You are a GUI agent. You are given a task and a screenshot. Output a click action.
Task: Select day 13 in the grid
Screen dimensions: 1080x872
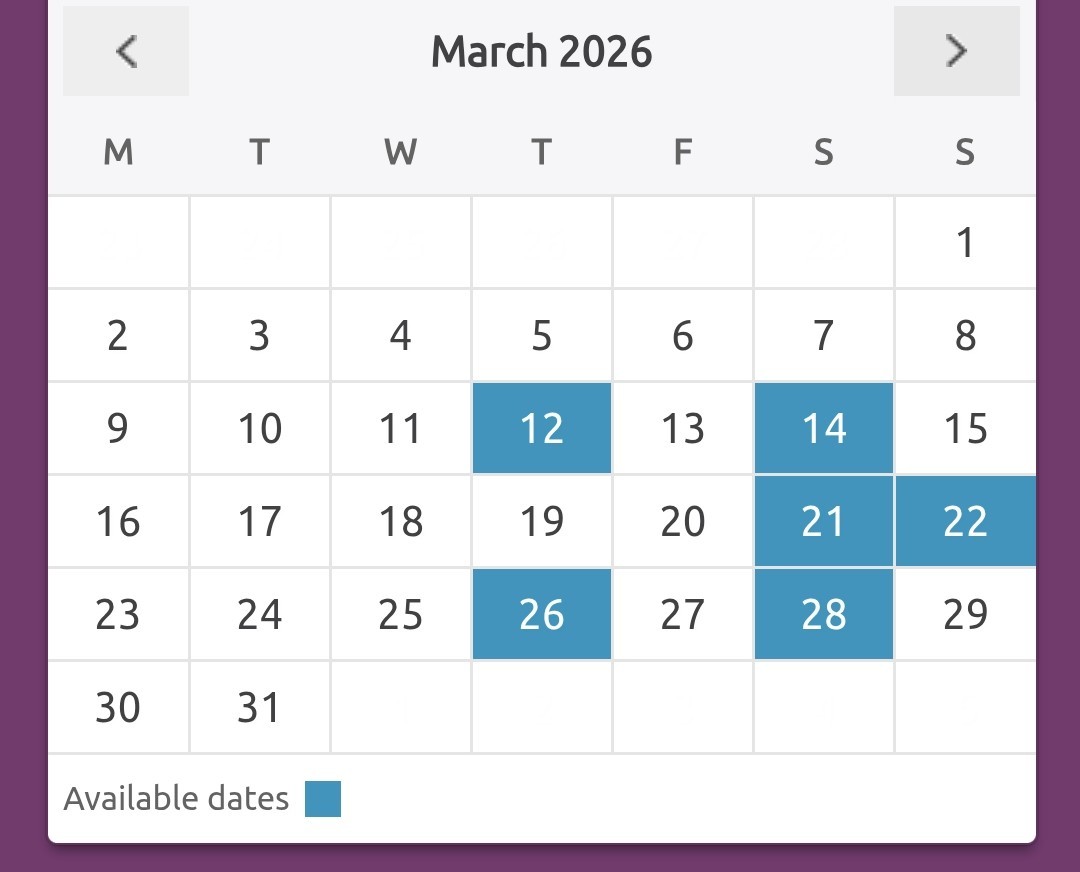[683, 428]
